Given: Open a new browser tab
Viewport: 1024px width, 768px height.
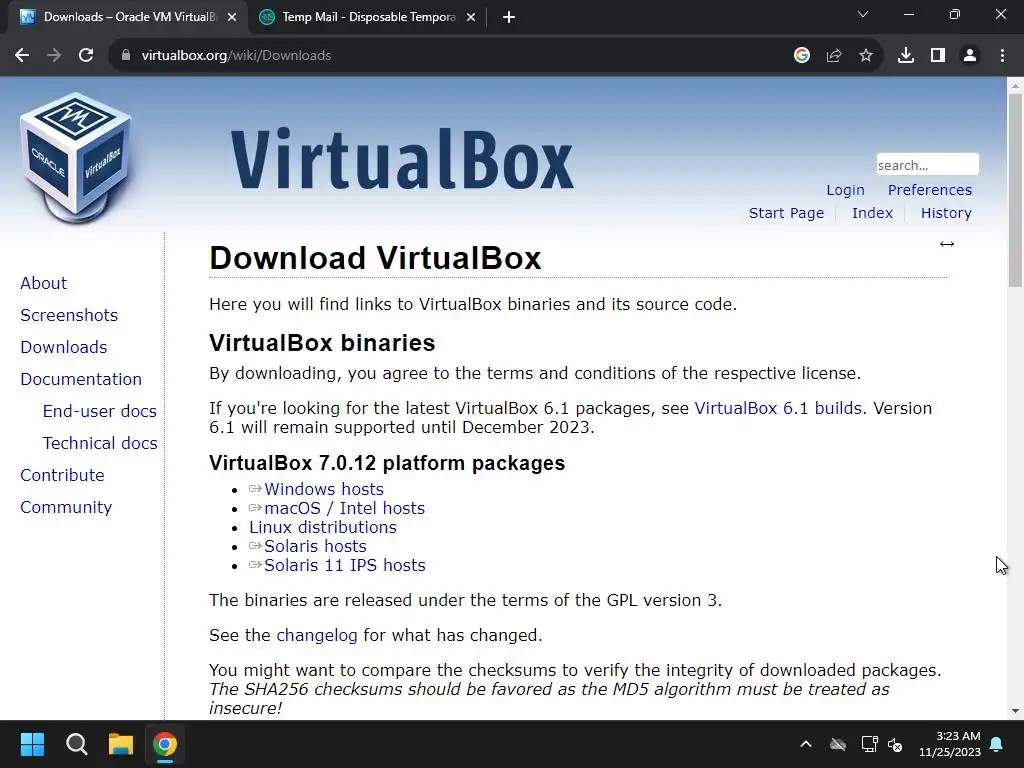Looking at the screenshot, I should [x=509, y=17].
